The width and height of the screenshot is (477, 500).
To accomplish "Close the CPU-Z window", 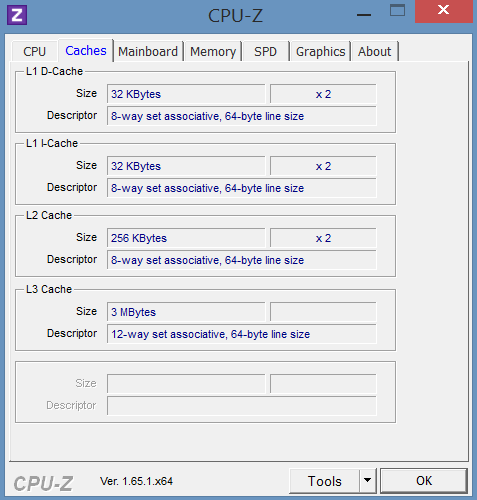I will (x=444, y=11).
